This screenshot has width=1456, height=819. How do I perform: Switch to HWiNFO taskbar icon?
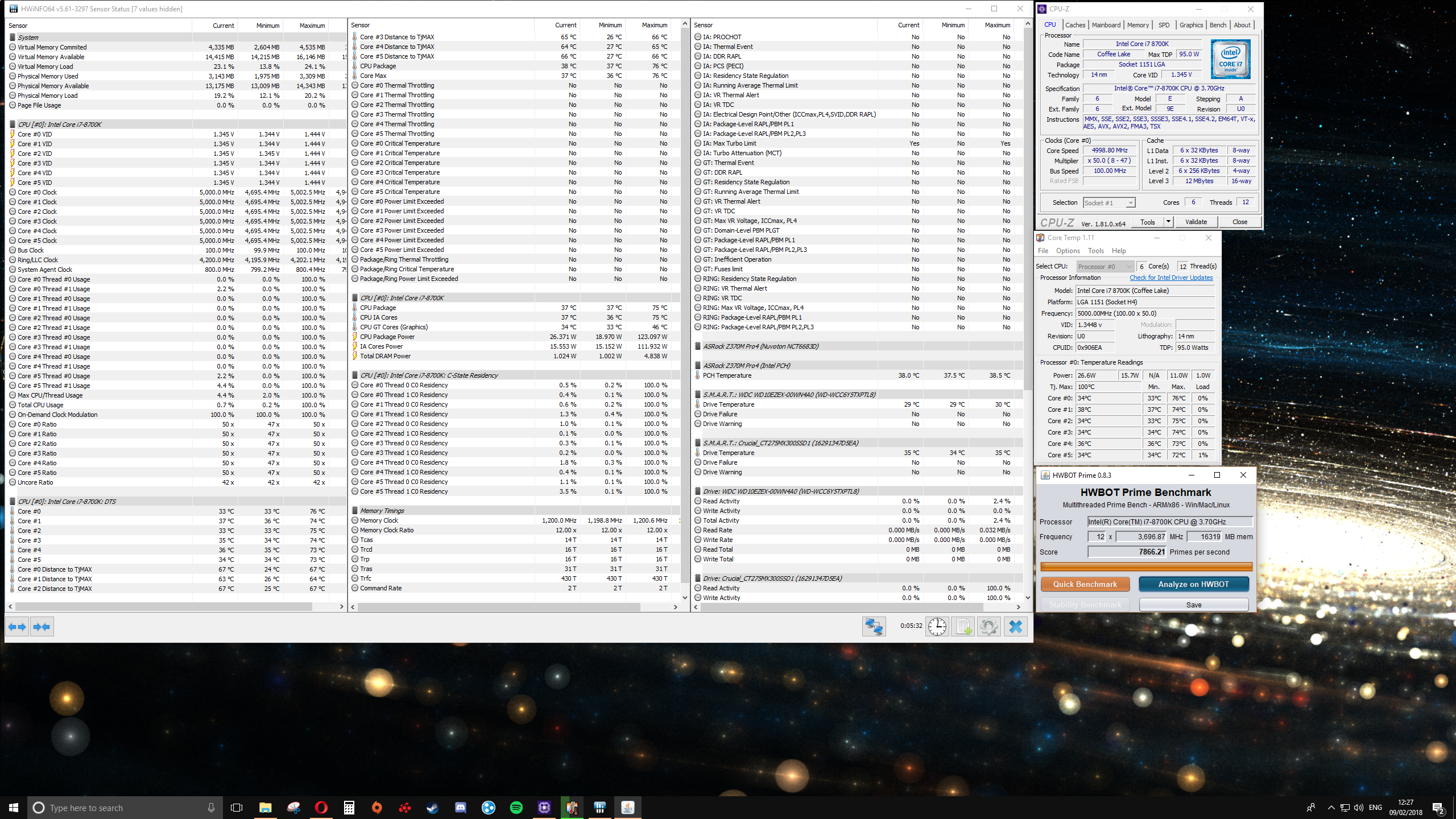[x=600, y=808]
